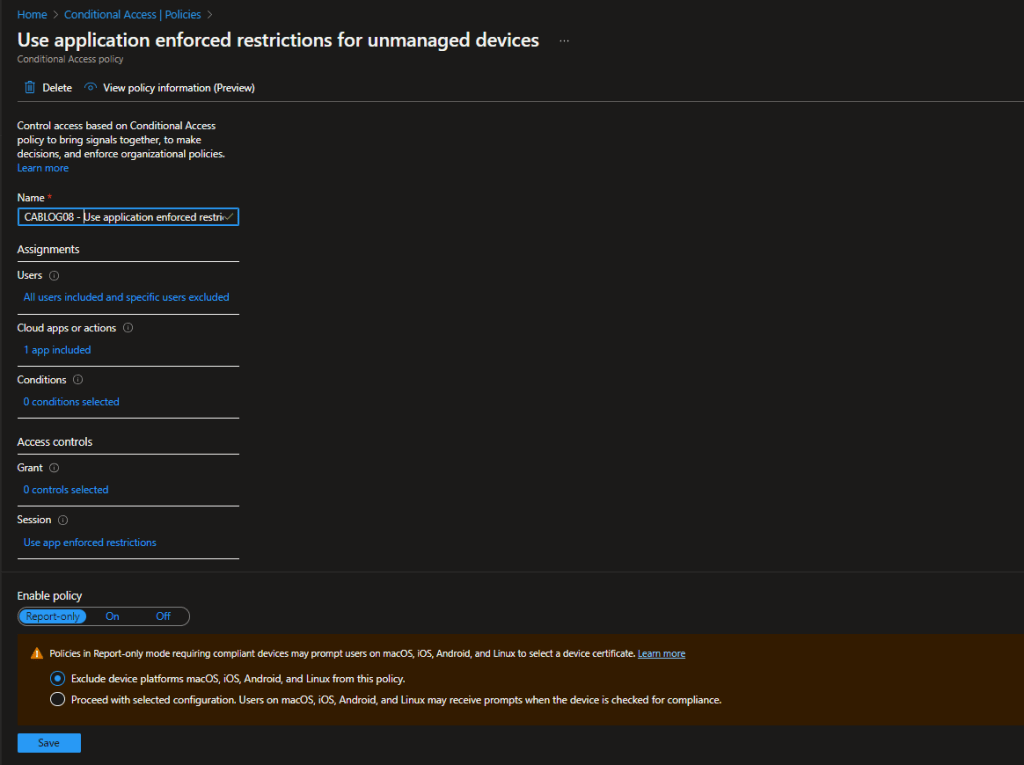1024x765 pixels.
Task: Open the ellipsis more options menu
Action: click(565, 41)
